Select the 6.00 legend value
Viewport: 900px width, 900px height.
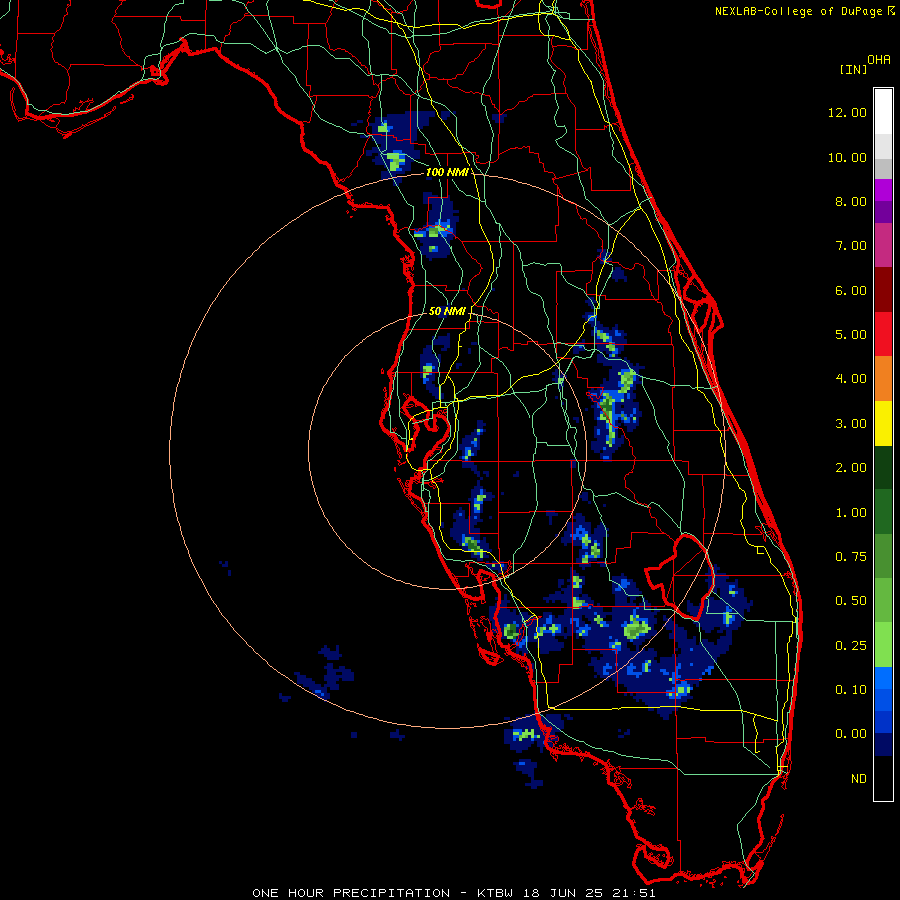pyautogui.click(x=851, y=290)
